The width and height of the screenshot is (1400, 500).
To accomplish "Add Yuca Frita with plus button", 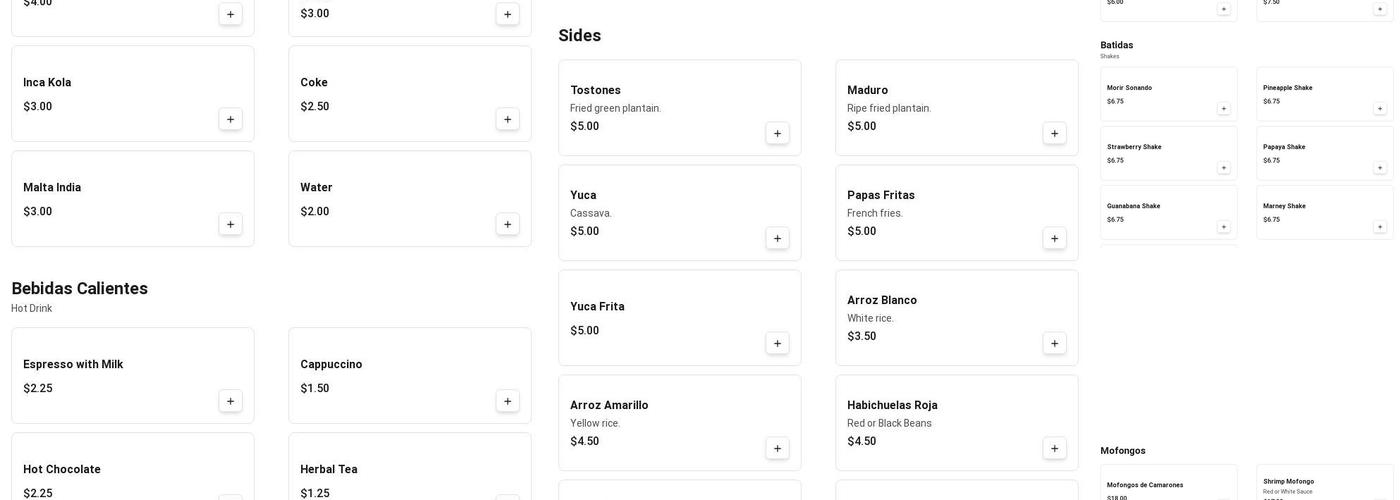I will pyautogui.click(x=777, y=343).
